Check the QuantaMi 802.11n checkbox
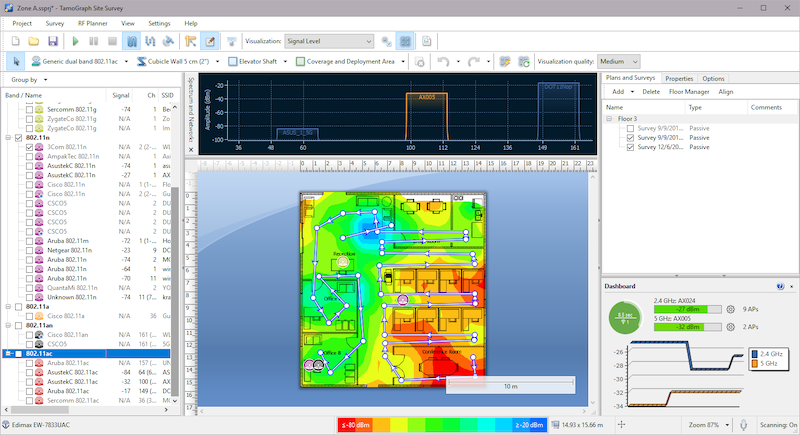Image resolution: width=800 pixels, height=435 pixels. (29, 288)
